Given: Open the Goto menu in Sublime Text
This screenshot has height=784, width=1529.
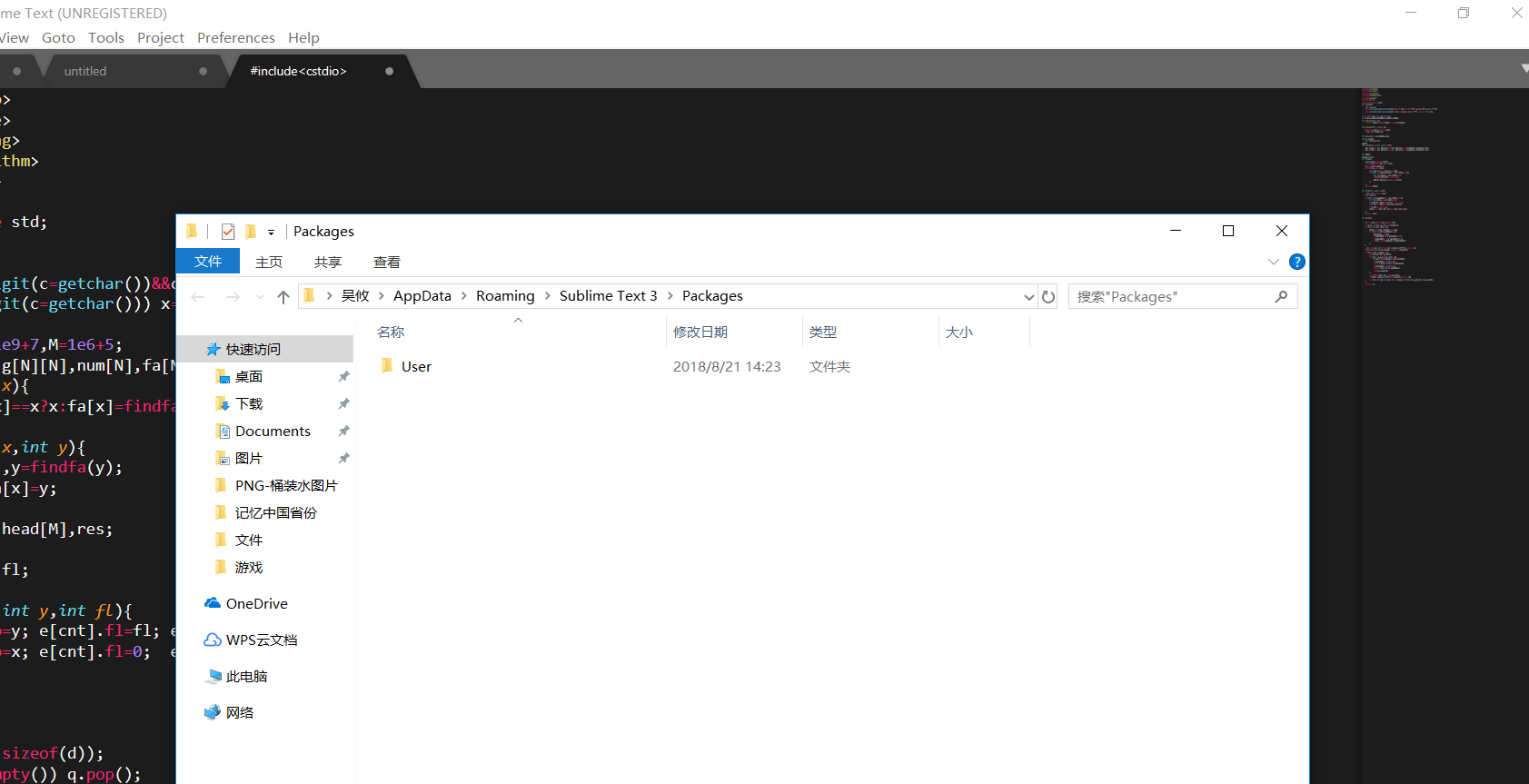Looking at the screenshot, I should 58,37.
